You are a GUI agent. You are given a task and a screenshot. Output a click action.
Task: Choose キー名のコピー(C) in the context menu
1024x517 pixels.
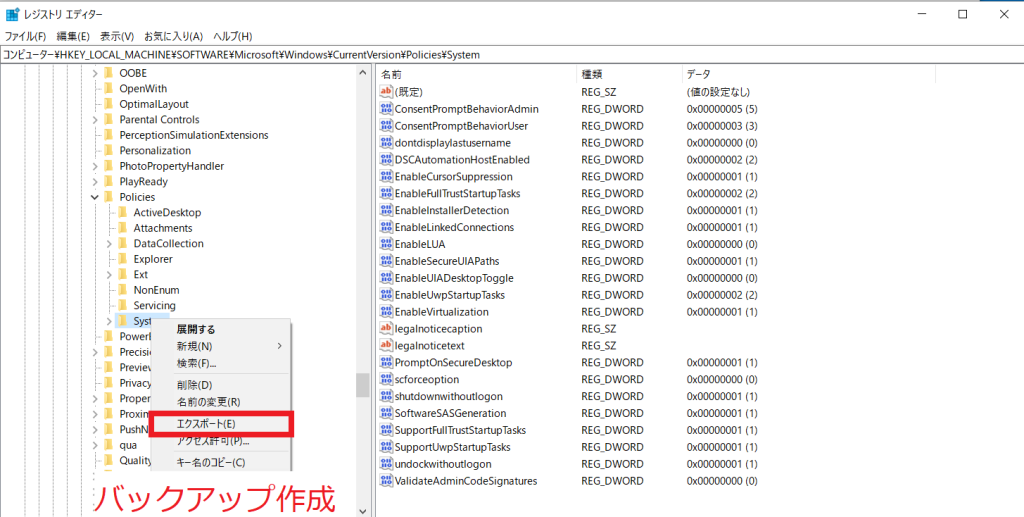pyautogui.click(x=221, y=463)
